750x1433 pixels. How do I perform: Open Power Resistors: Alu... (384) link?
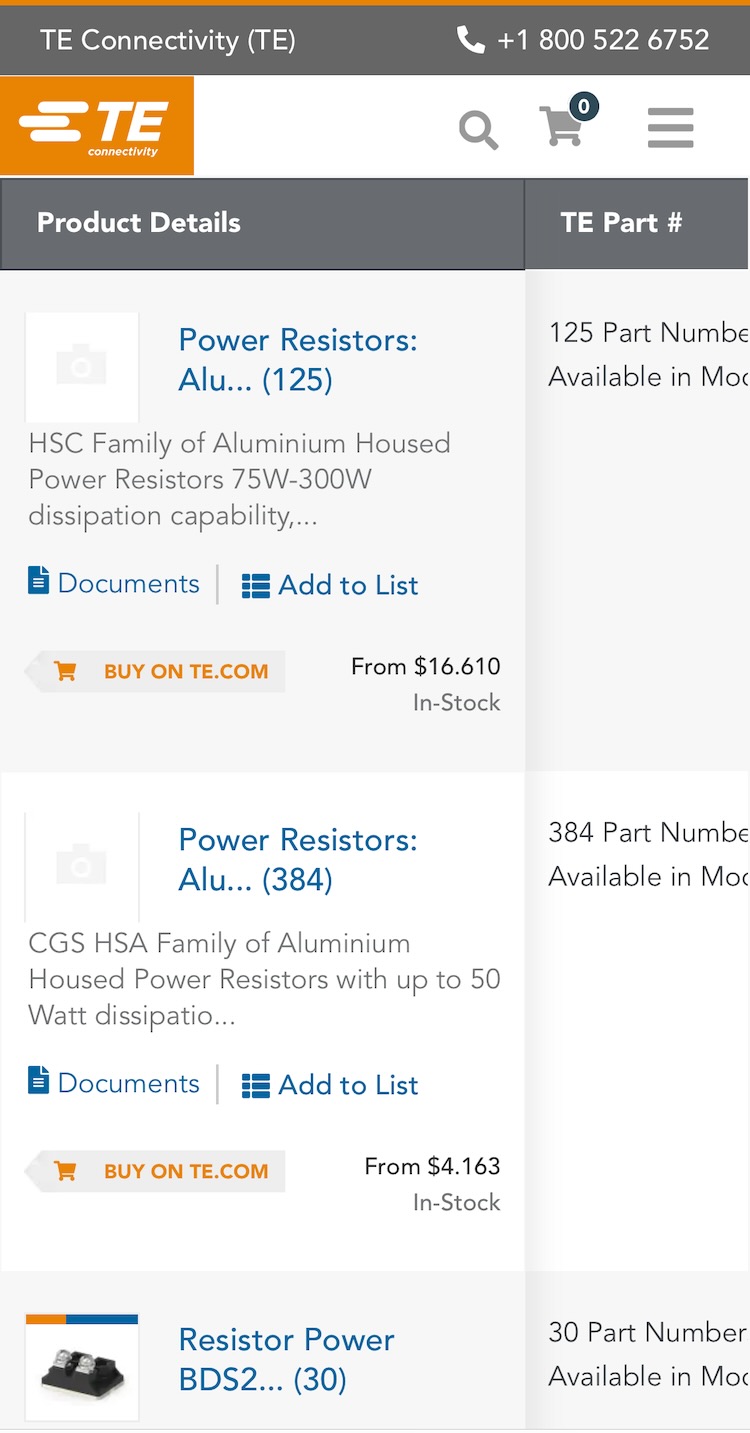tap(297, 860)
